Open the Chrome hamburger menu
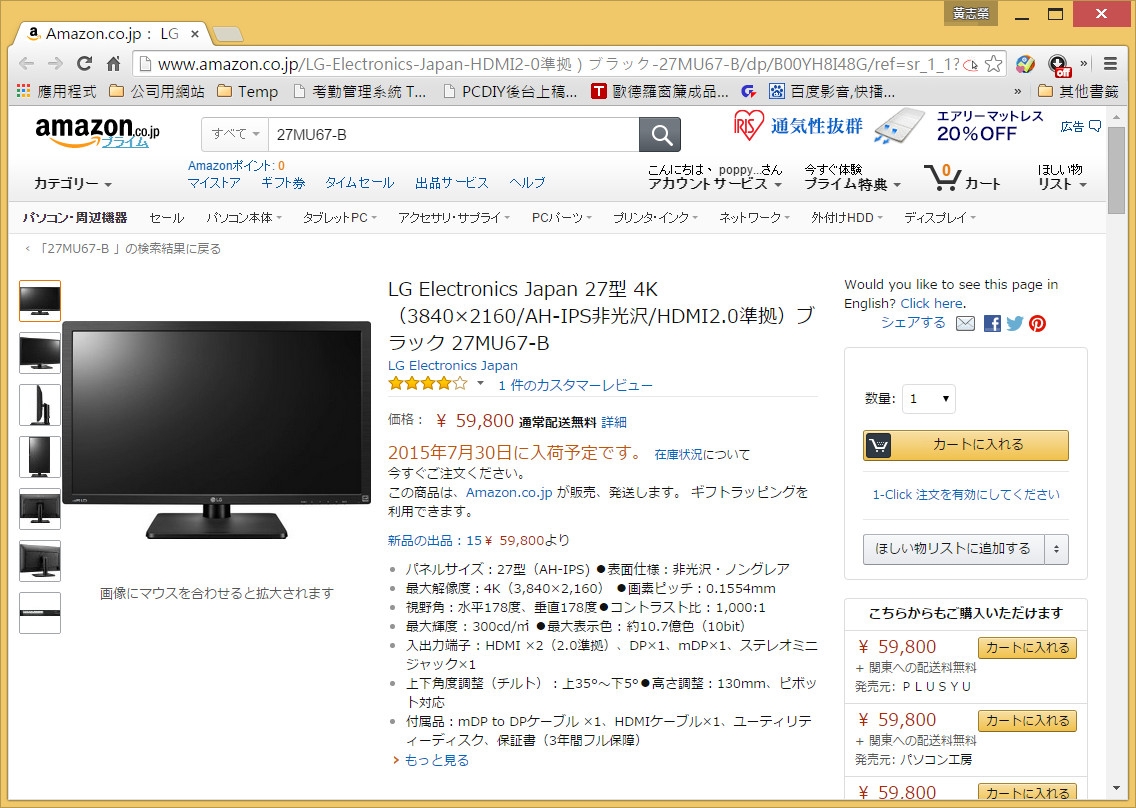 [1110, 64]
